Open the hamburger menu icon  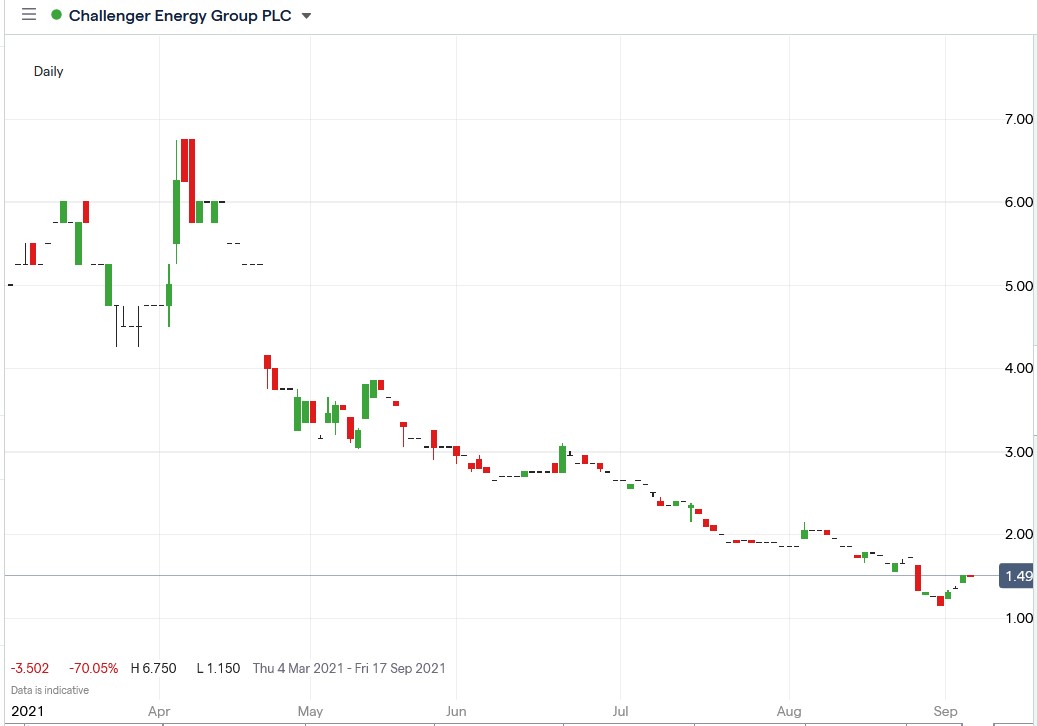click(x=28, y=15)
